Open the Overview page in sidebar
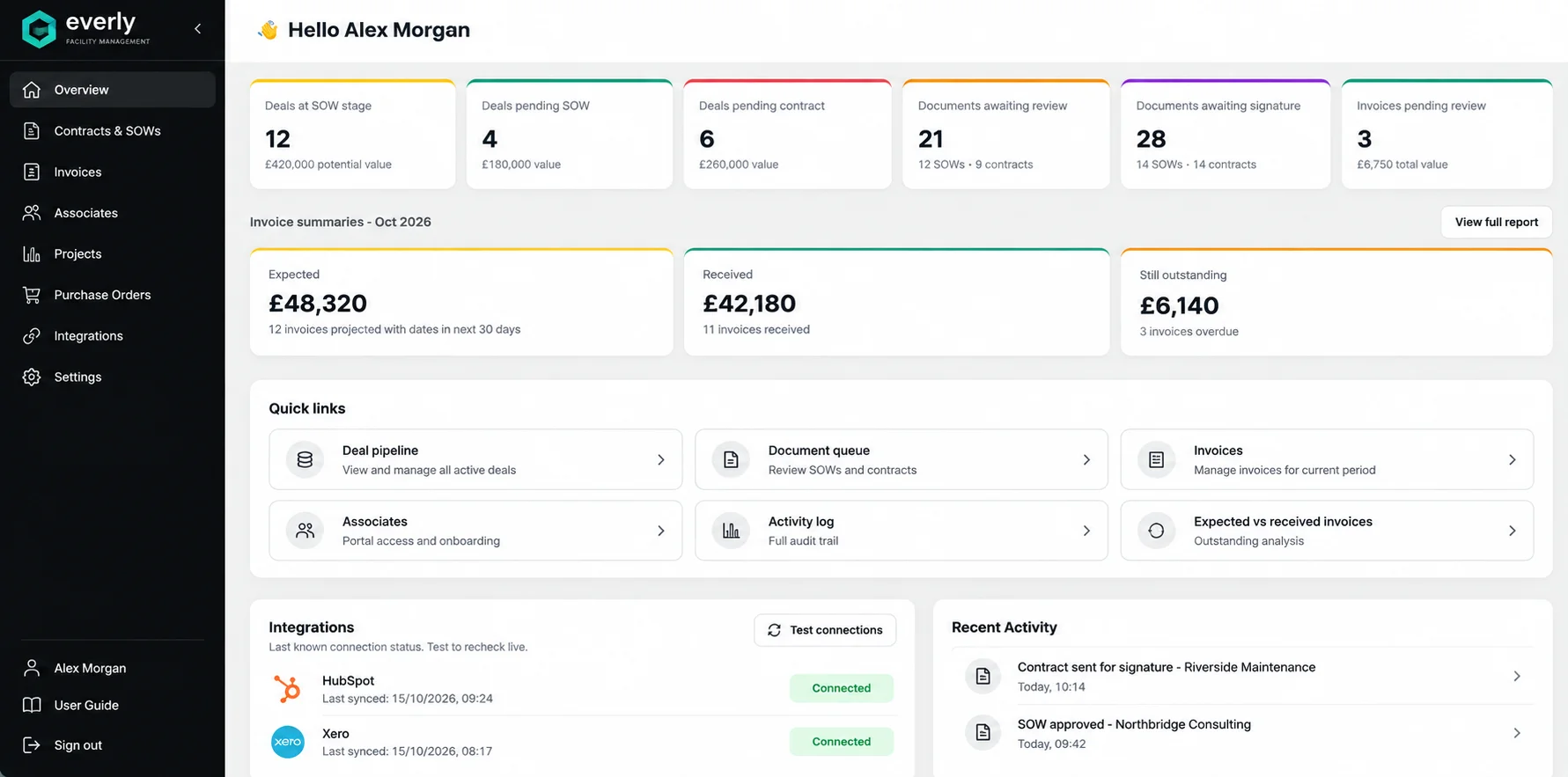 [113, 90]
